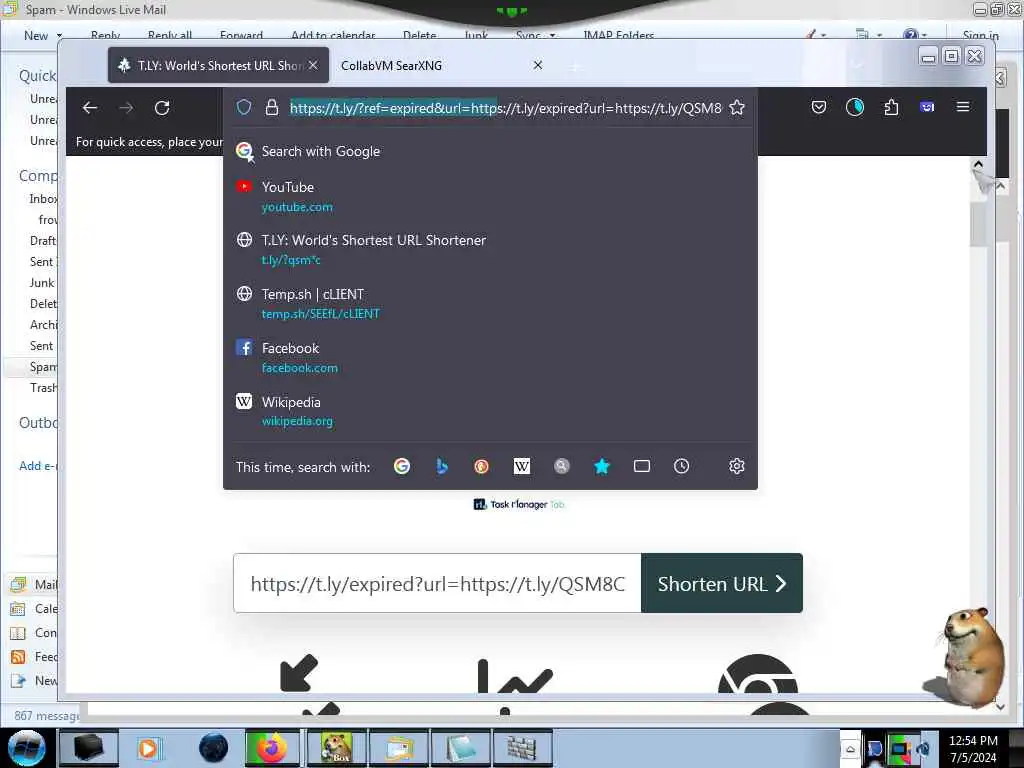
Task: Open search settings gear icon
Action: [x=737, y=466]
